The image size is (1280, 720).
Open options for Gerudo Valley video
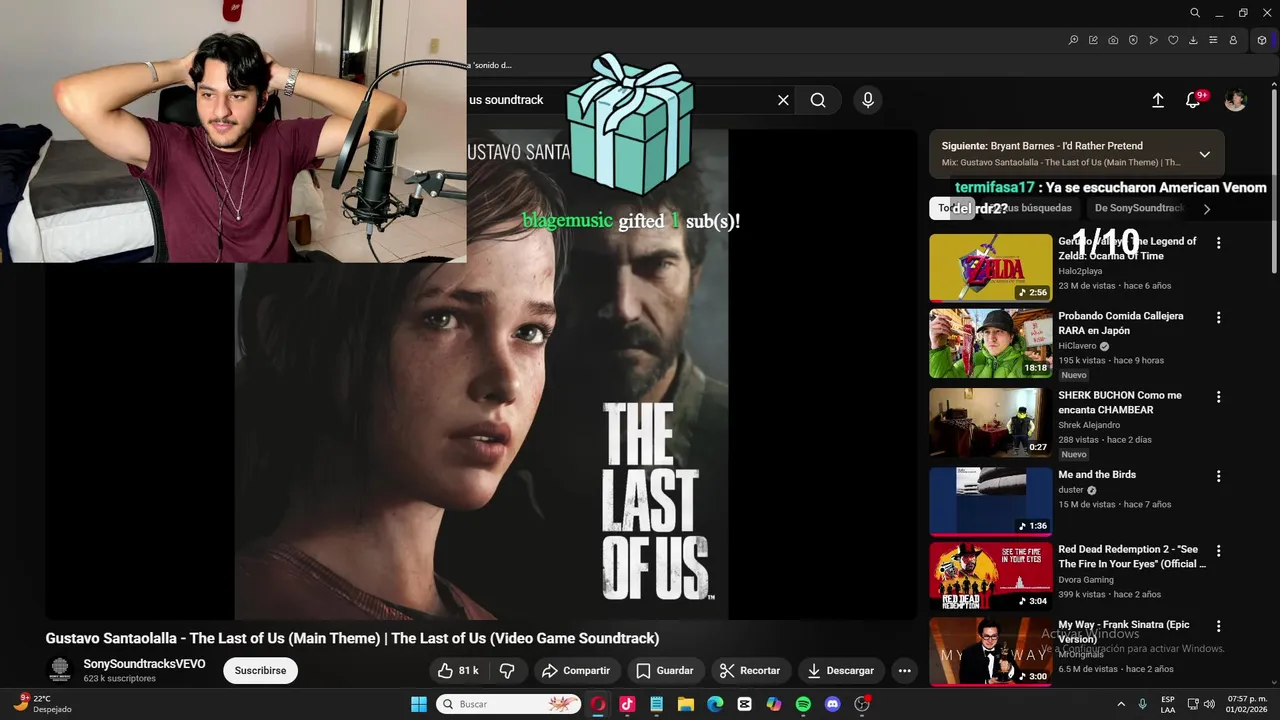click(x=1218, y=243)
